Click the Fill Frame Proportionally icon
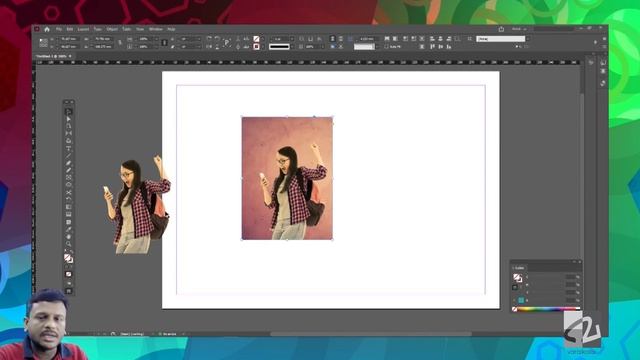 387,38
